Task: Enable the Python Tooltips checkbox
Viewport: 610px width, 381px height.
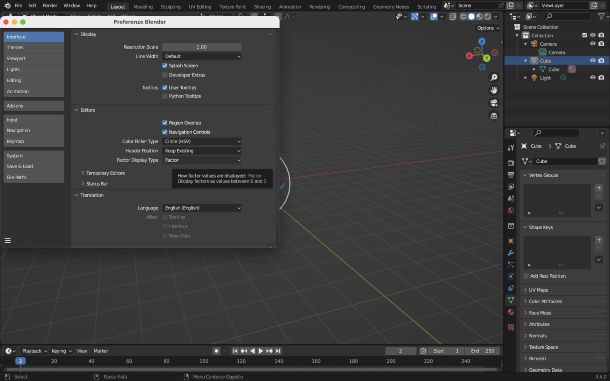Action: 165,96
